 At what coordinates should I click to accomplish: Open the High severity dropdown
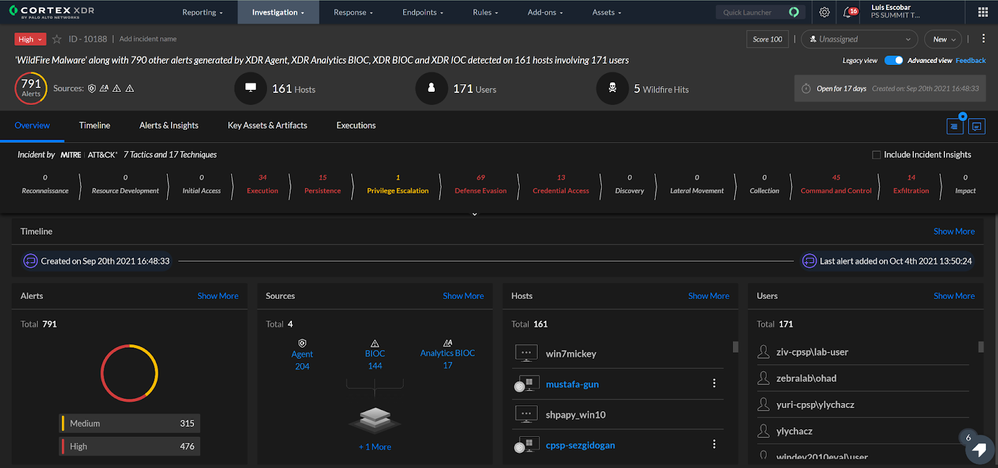tap(29, 39)
